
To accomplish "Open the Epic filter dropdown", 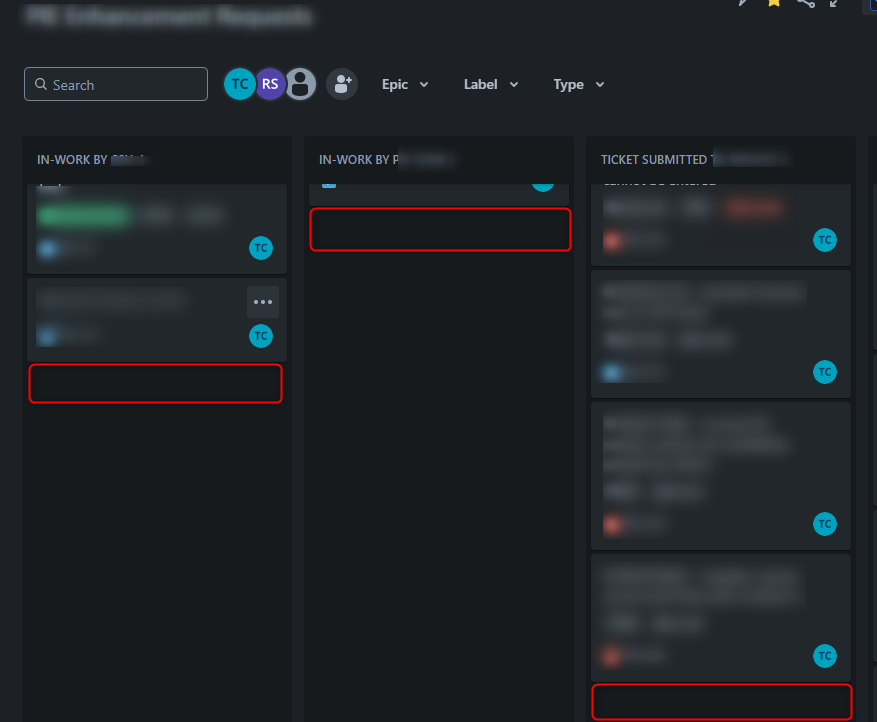I will [405, 84].
